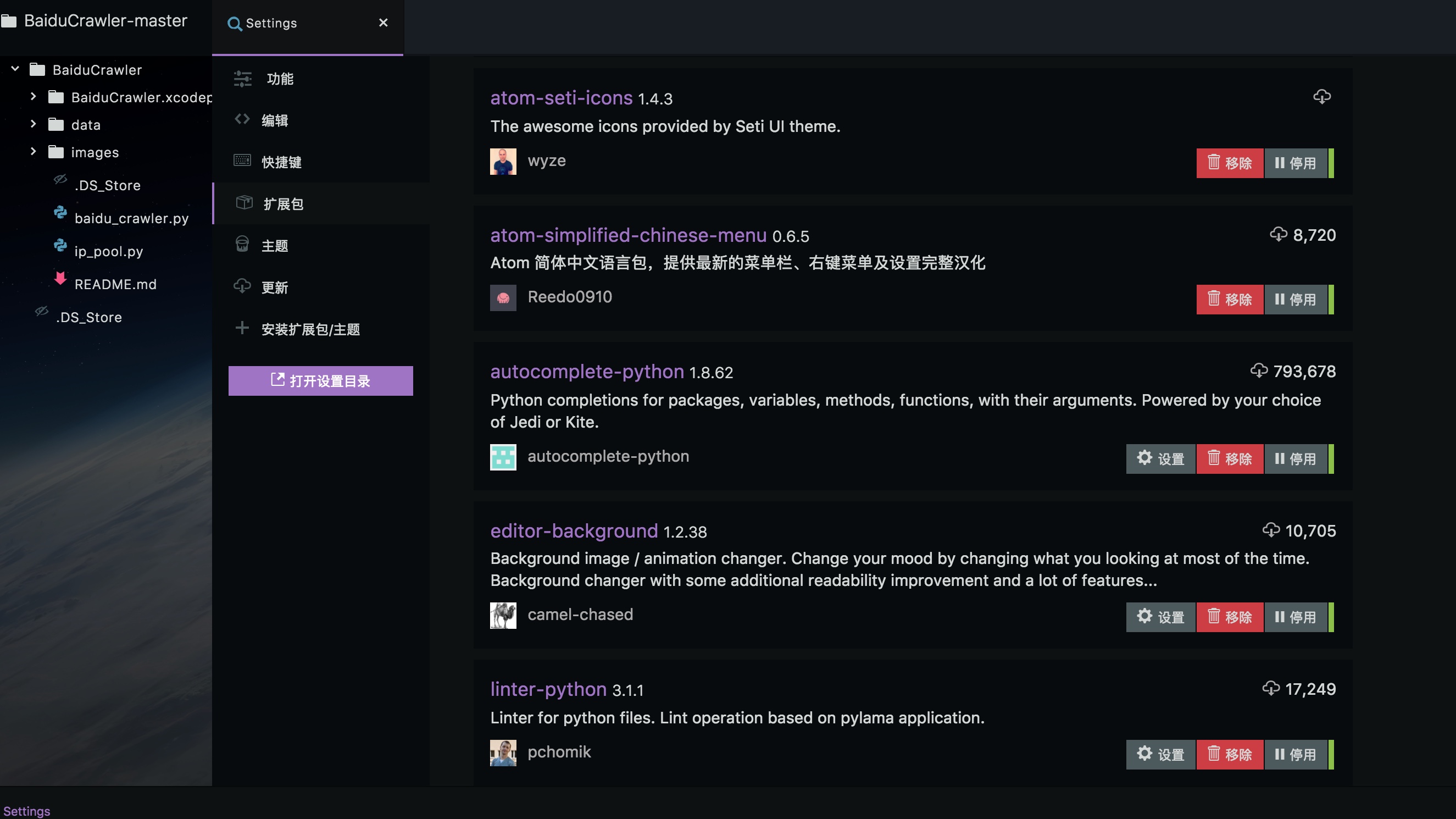Open the 主题 settings section
The width and height of the screenshot is (1456, 819).
coord(321,246)
